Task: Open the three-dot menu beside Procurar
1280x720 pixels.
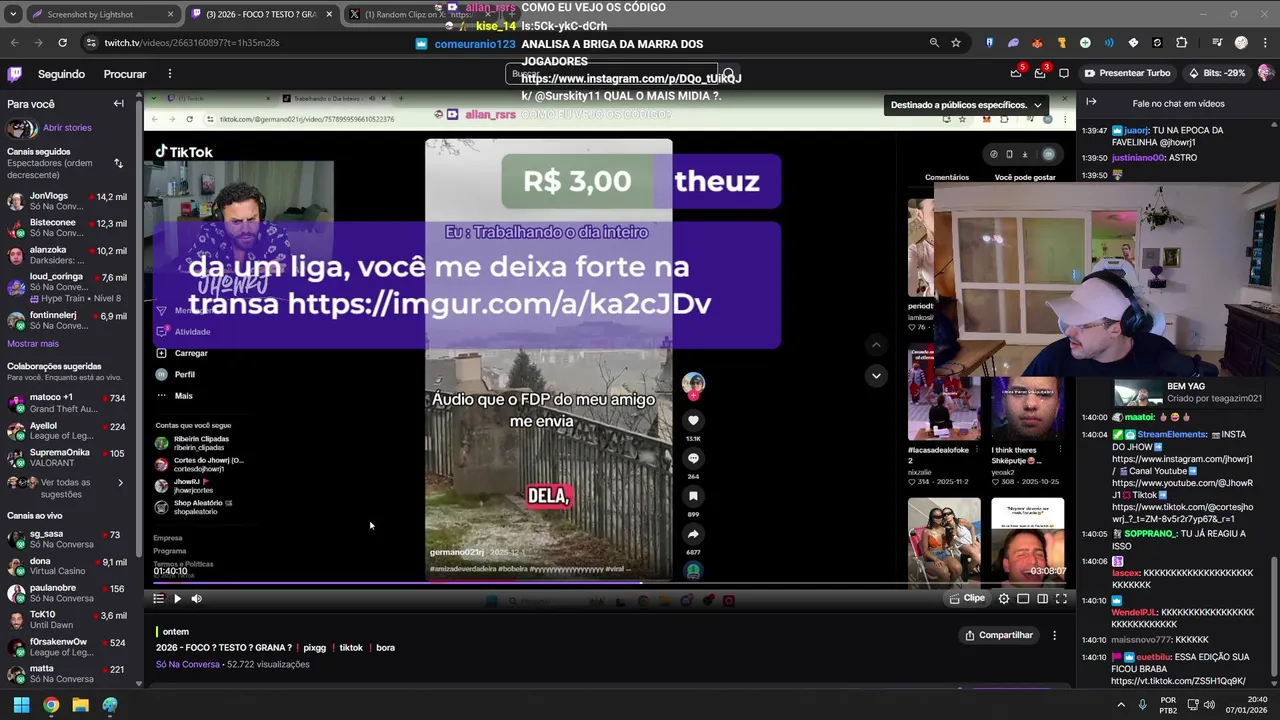Action: 170,74
